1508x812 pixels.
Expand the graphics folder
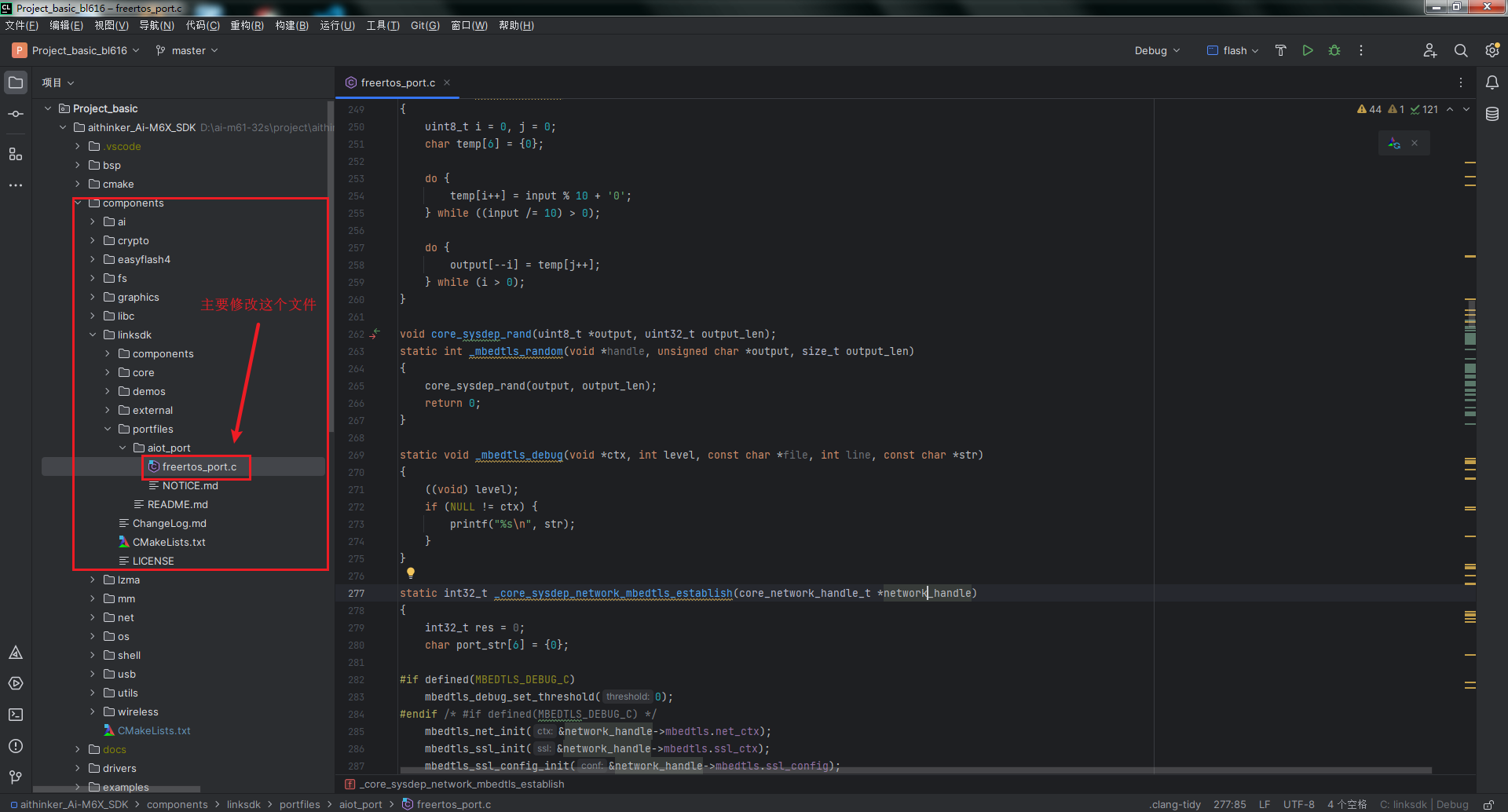93,297
